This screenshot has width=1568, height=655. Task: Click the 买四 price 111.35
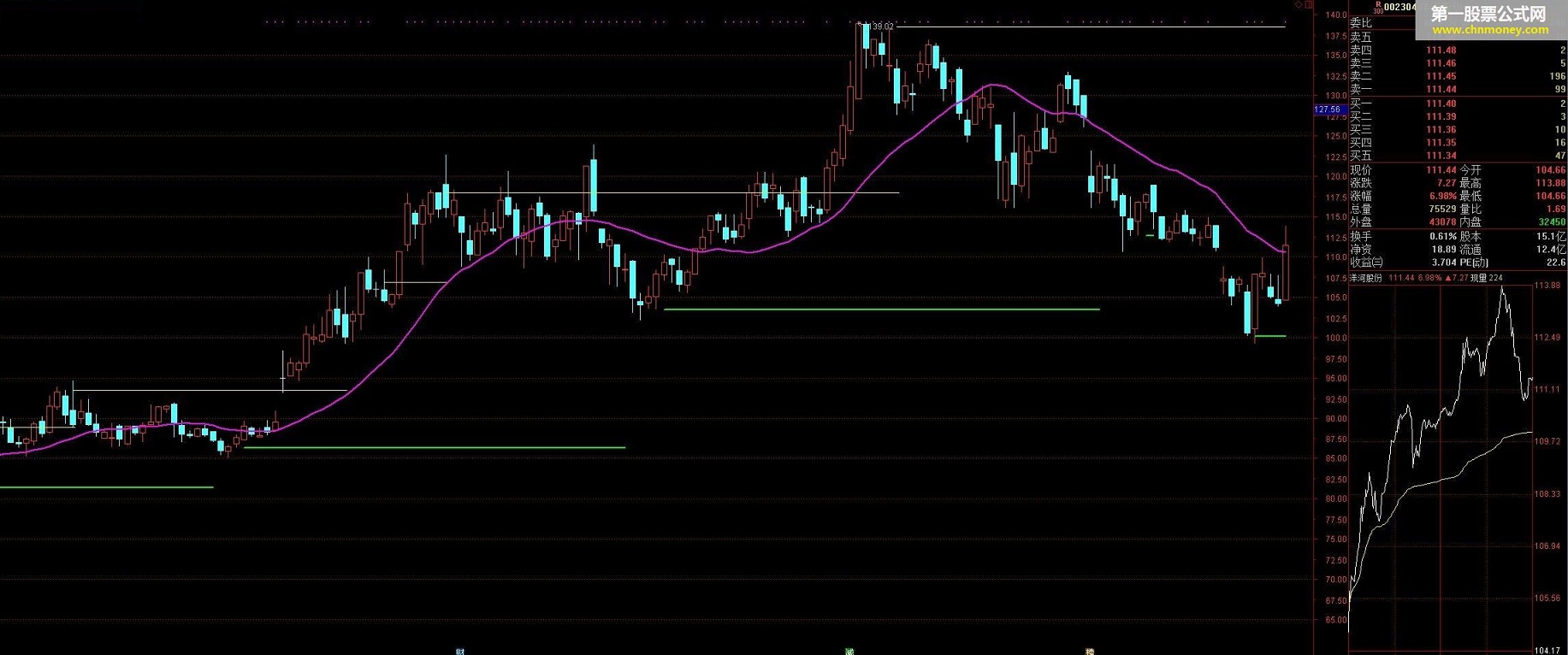tap(1441, 143)
